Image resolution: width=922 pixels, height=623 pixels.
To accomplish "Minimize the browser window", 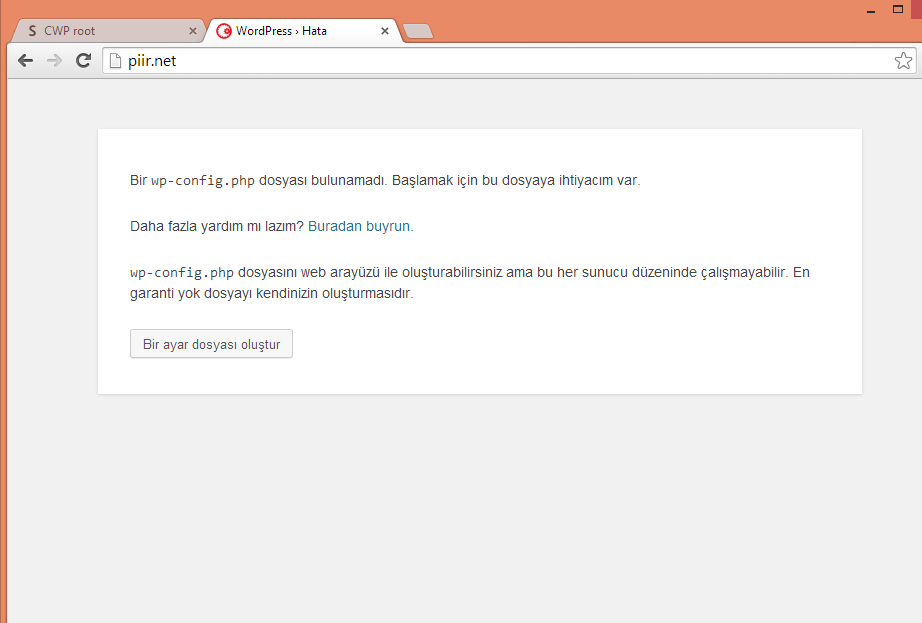I will [x=871, y=10].
